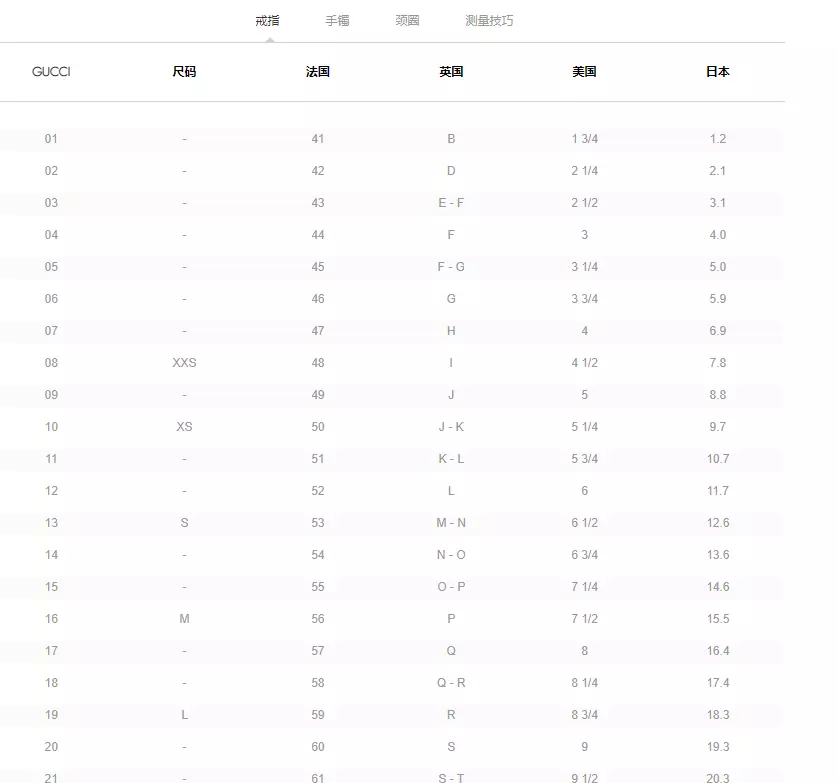The width and height of the screenshot is (838, 783).
Task: Select the 测量技巧 tab
Action: click(x=489, y=21)
